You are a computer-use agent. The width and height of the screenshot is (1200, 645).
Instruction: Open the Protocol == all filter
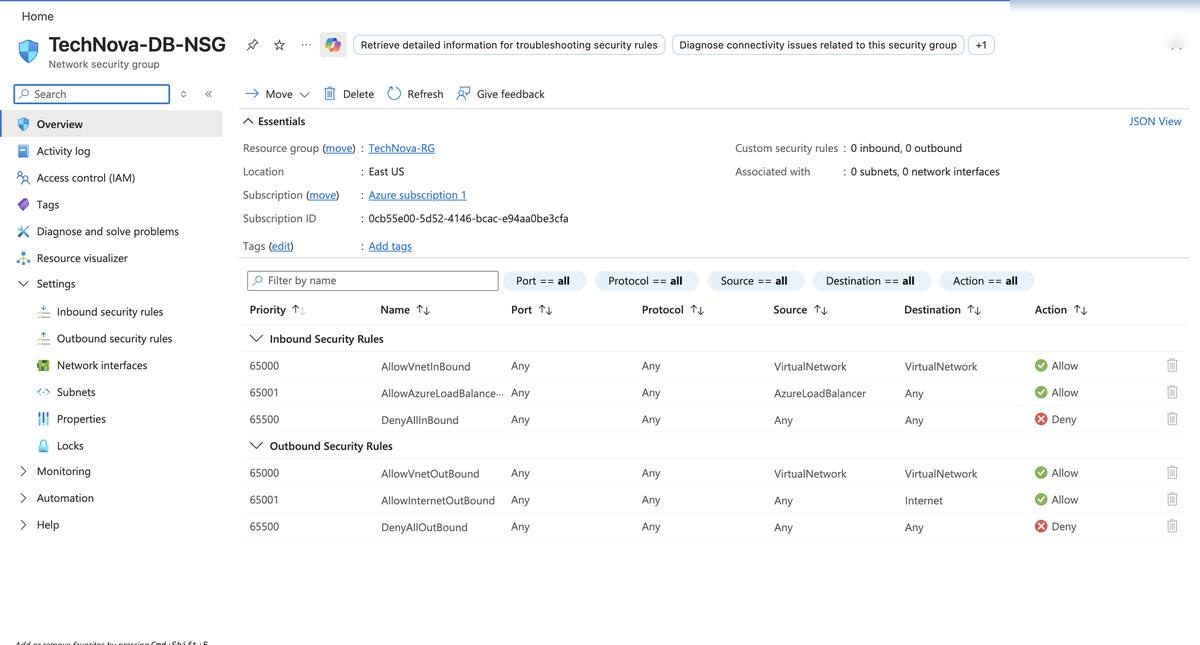pyautogui.click(x=645, y=281)
